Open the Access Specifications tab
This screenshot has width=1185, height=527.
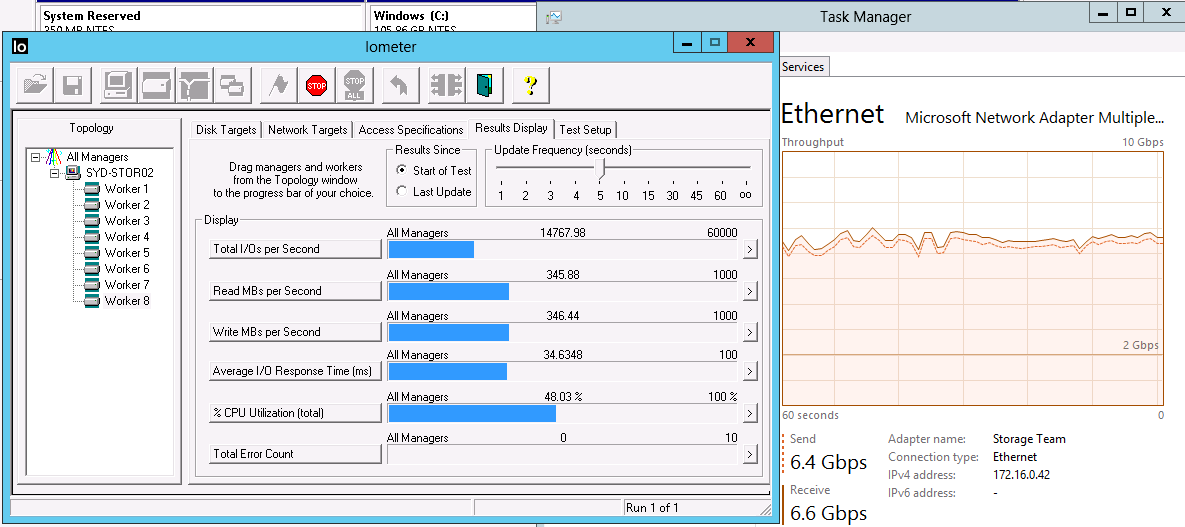[x=410, y=130]
